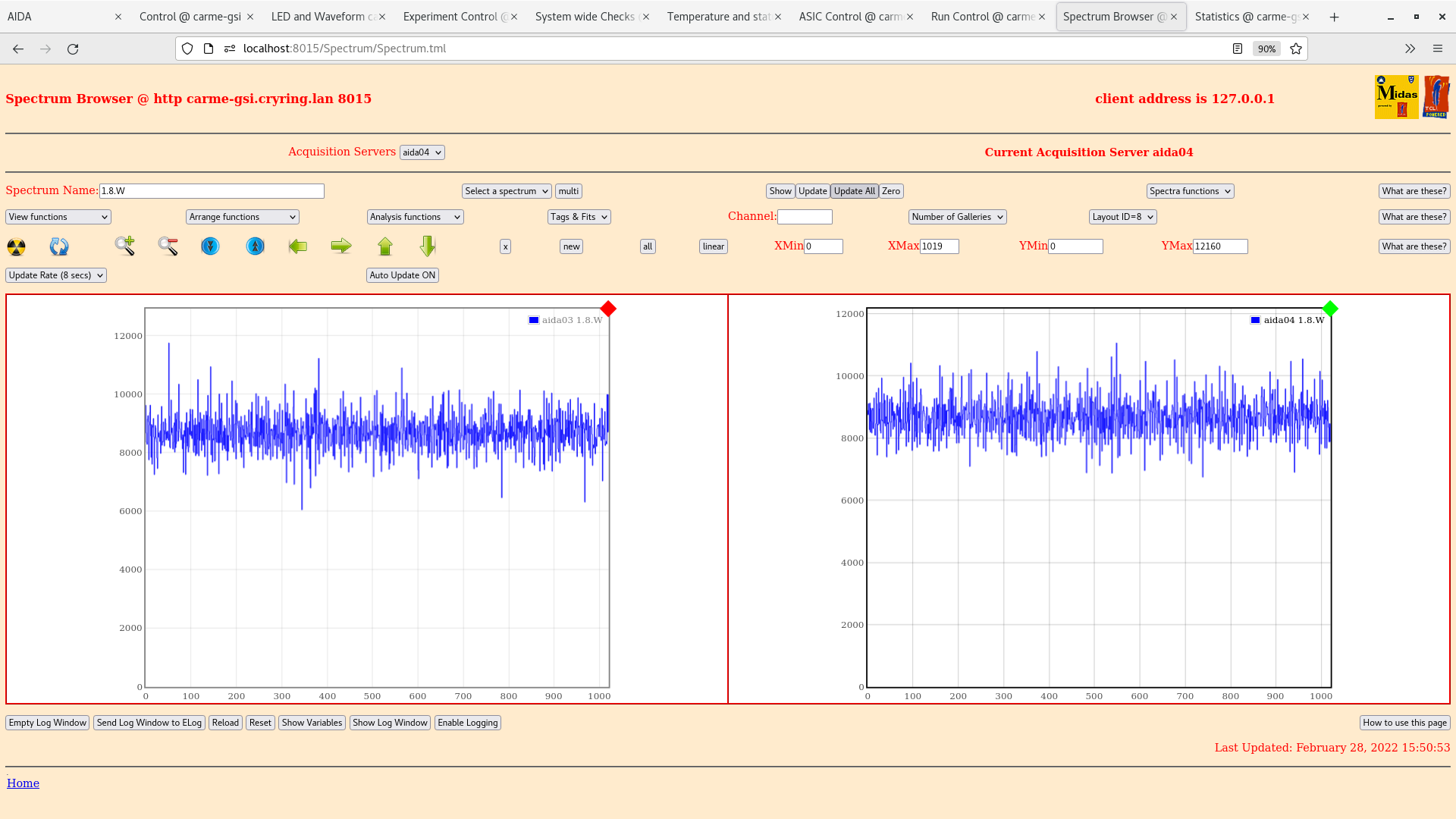
Task: Open the Analysis functions dropdown
Action: pos(416,217)
